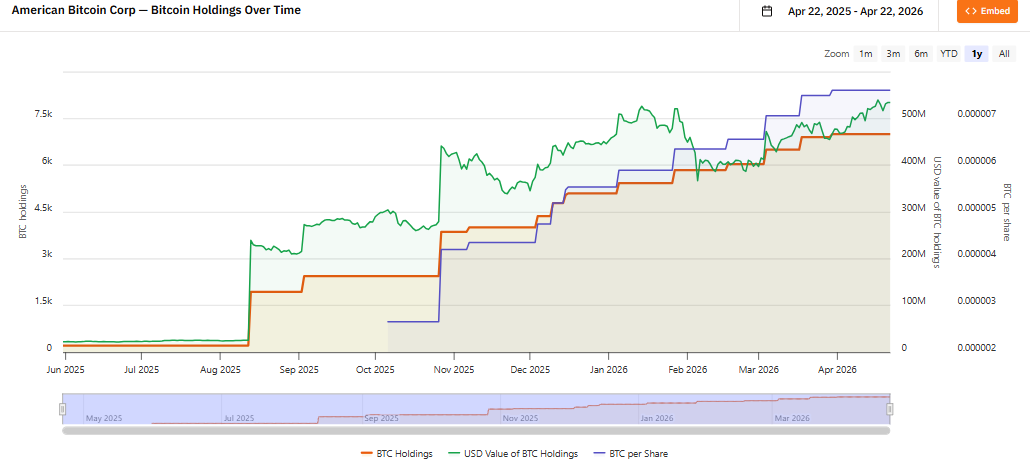The width and height of the screenshot is (1030, 464).
Task: Show All time in chart zoom
Action: click(1004, 54)
